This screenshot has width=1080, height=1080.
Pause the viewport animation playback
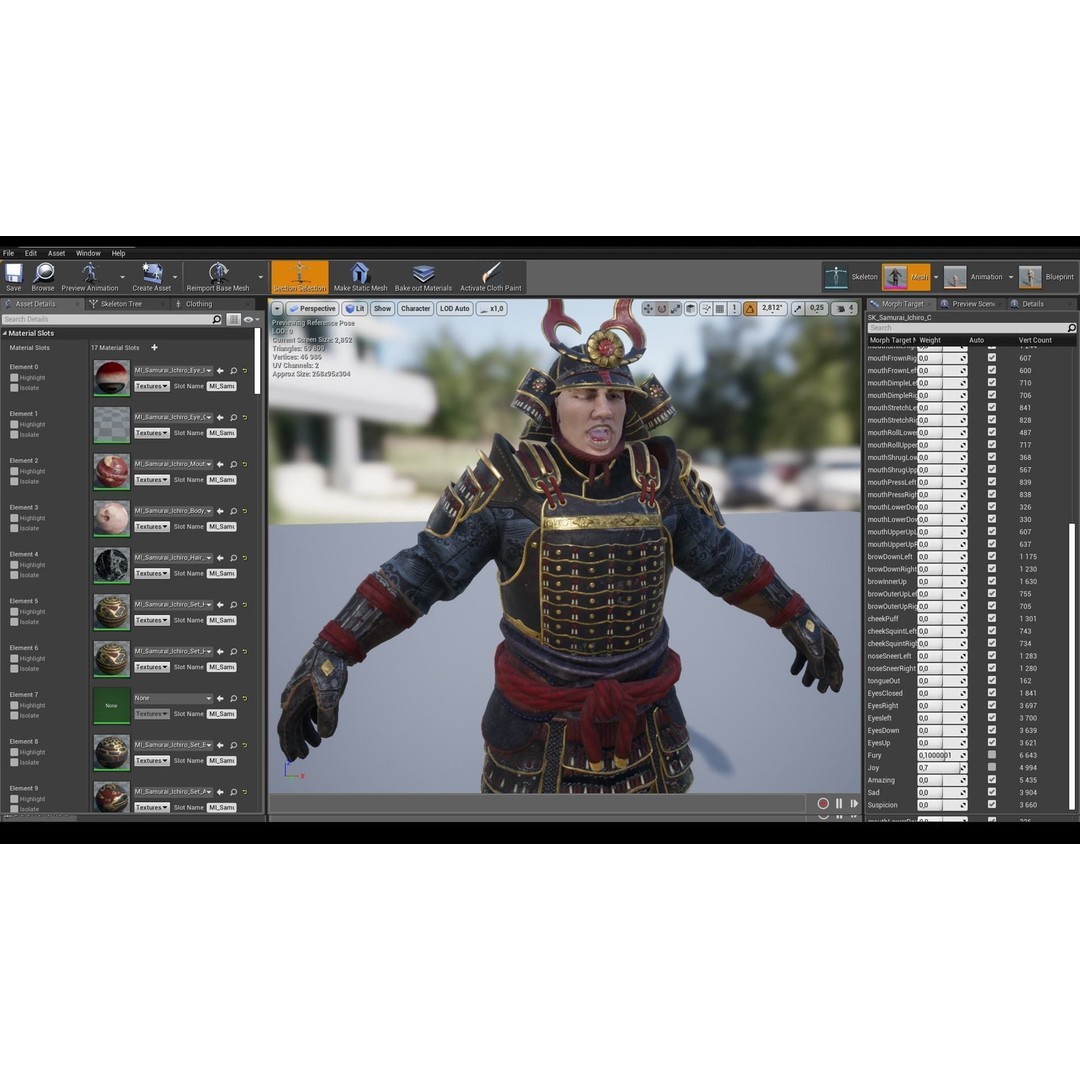pyautogui.click(x=839, y=803)
